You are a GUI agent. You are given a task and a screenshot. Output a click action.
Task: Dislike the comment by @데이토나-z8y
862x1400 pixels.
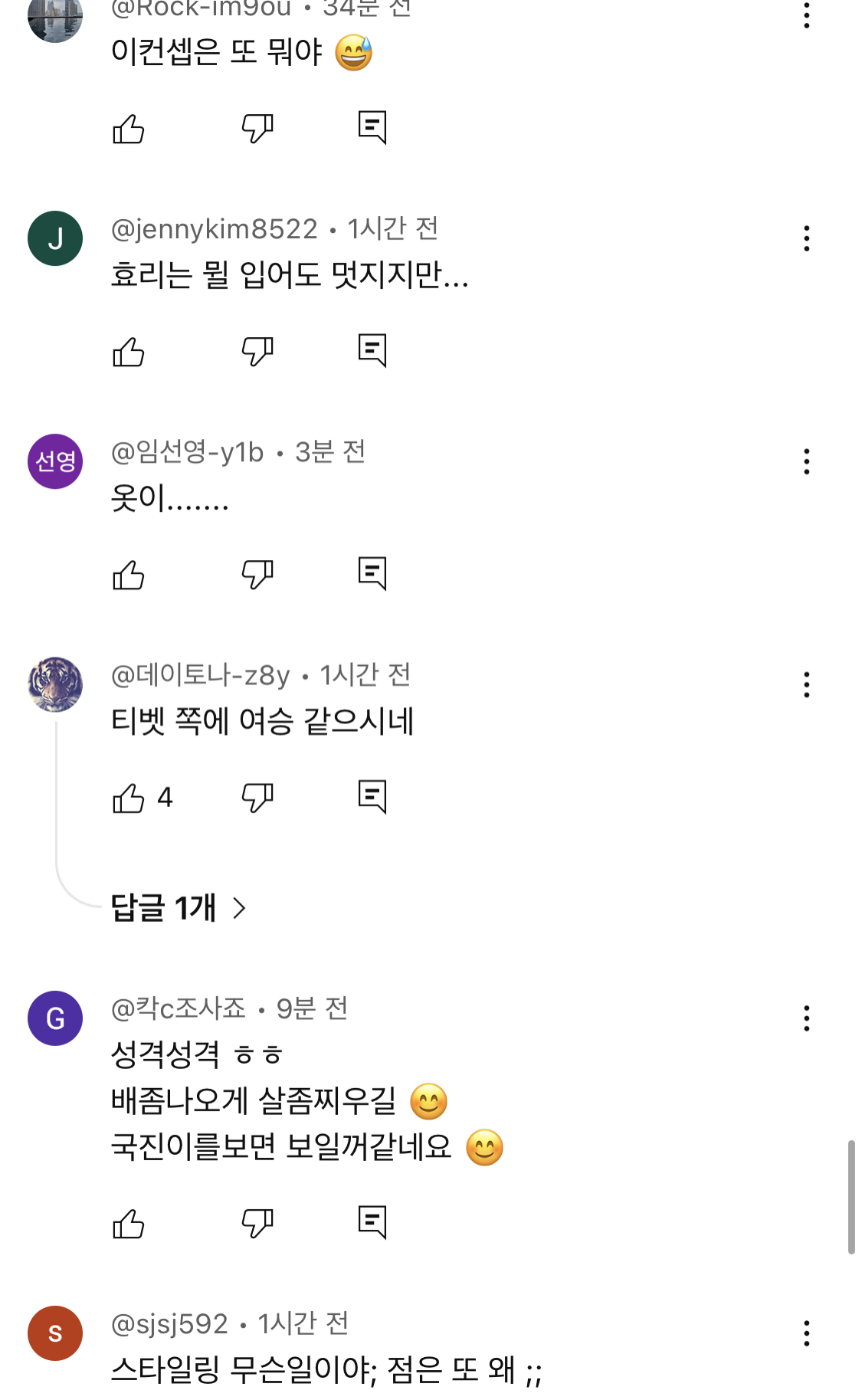[x=257, y=798]
